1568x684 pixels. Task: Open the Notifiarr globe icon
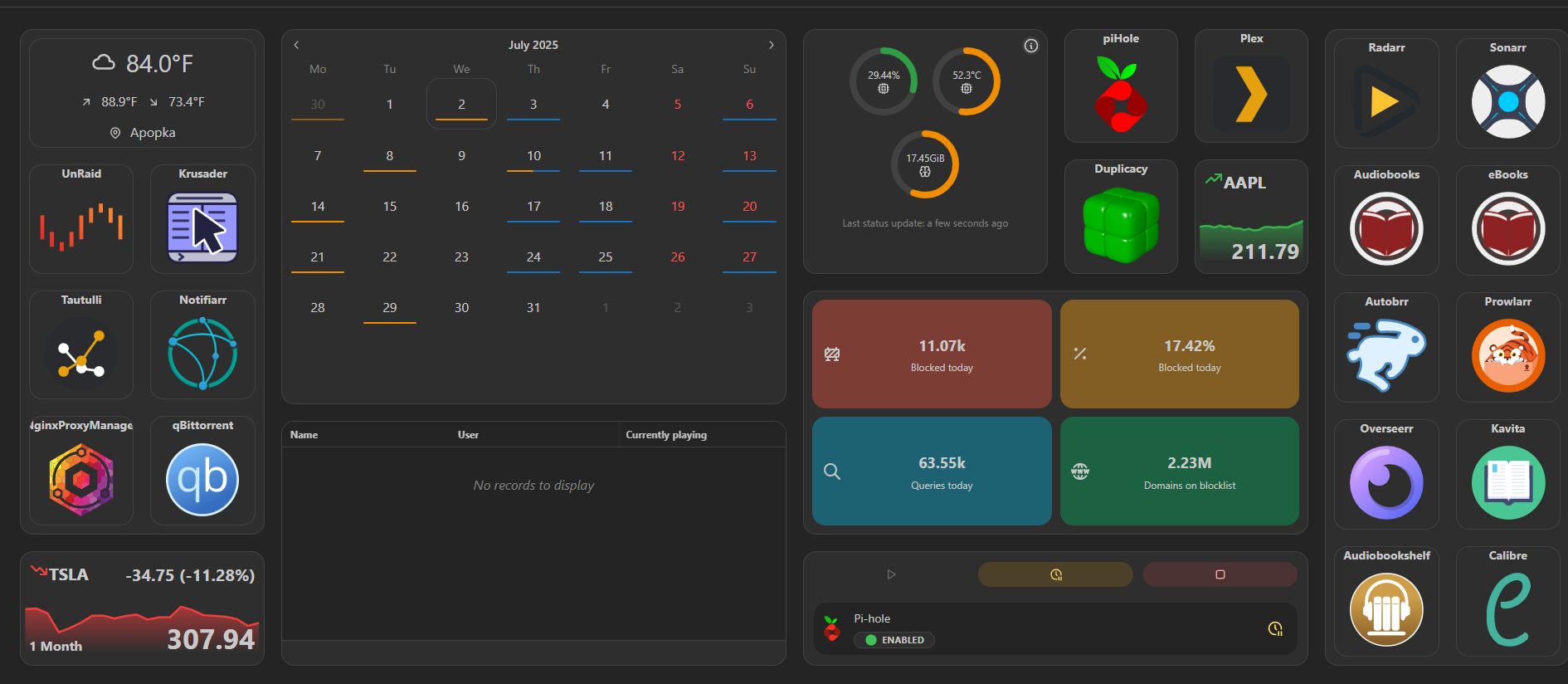pos(202,354)
